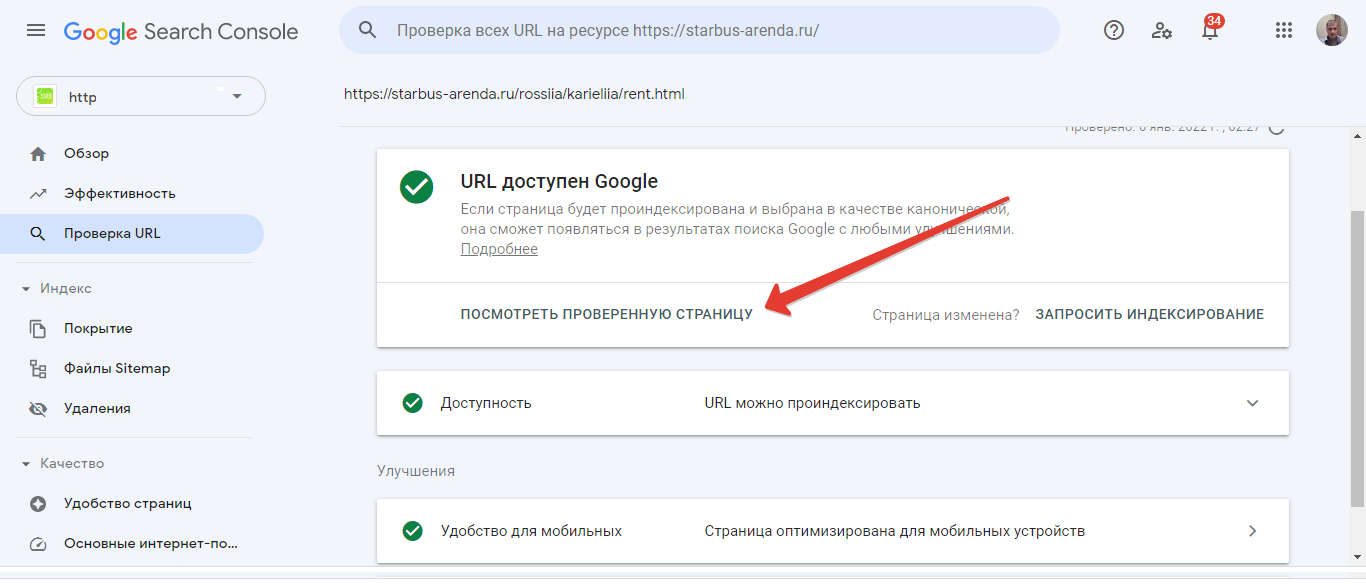The height and width of the screenshot is (584, 1366).
Task: Open the property selector dropdown 'http'
Action: point(141,96)
